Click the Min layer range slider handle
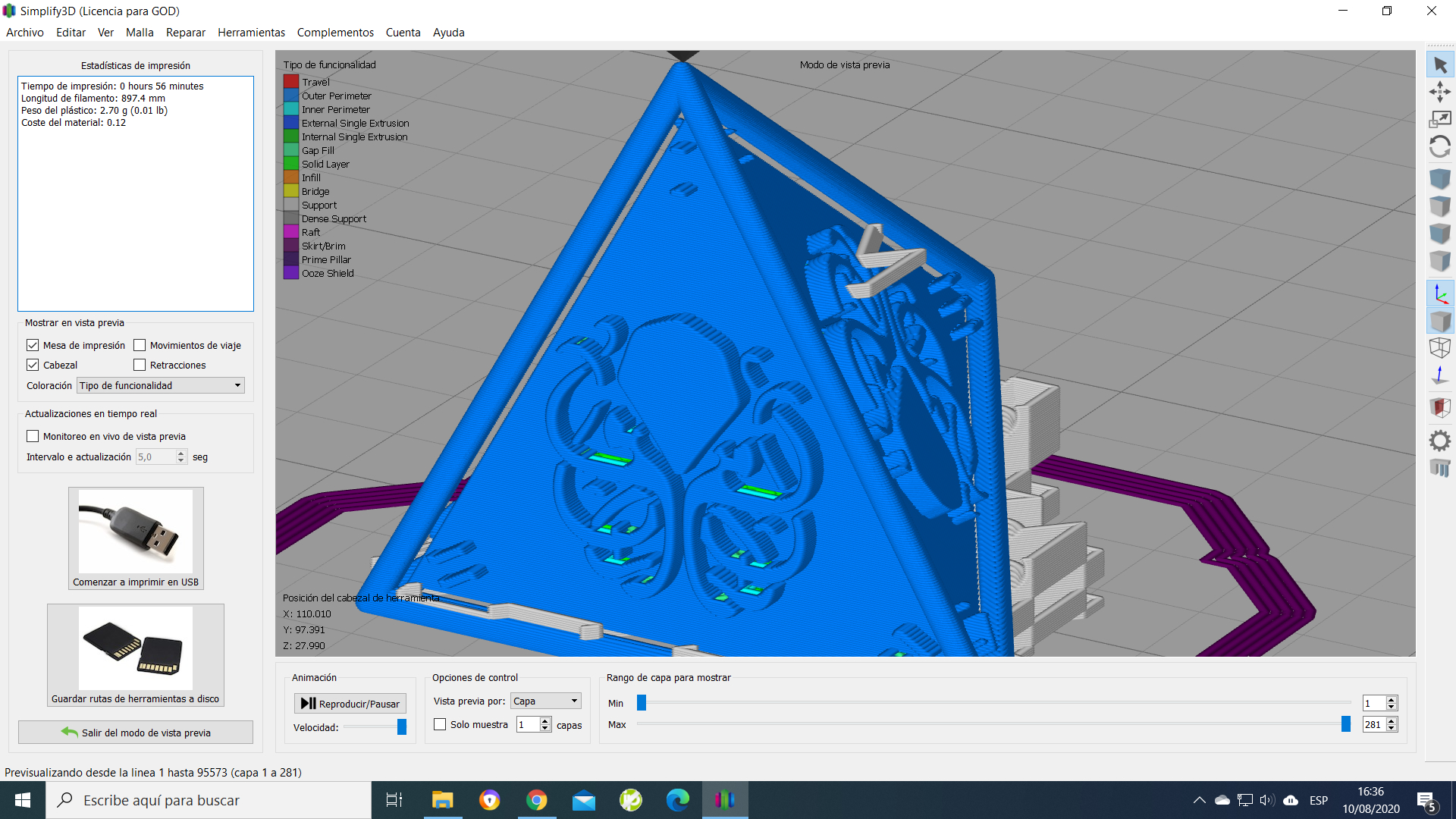Image resolution: width=1456 pixels, height=819 pixels. click(x=642, y=703)
